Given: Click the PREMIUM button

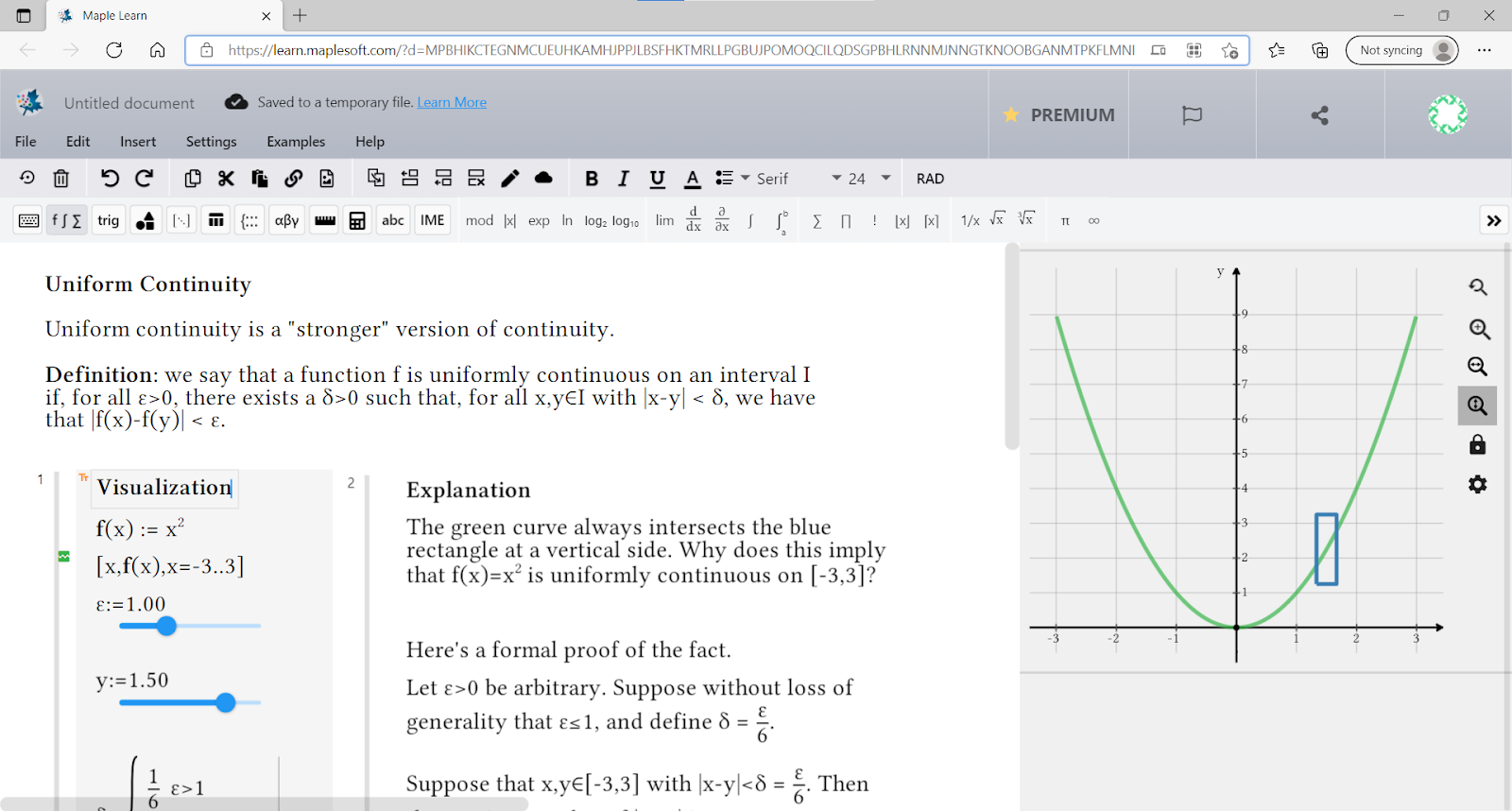Looking at the screenshot, I should click(x=1058, y=114).
